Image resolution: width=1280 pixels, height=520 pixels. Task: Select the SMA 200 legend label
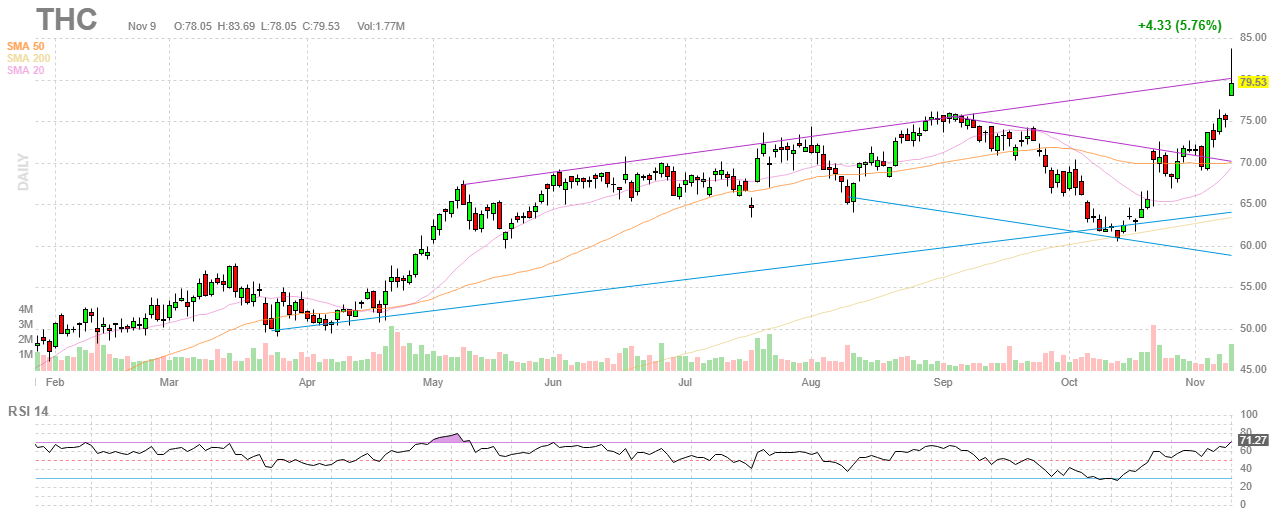click(28, 58)
